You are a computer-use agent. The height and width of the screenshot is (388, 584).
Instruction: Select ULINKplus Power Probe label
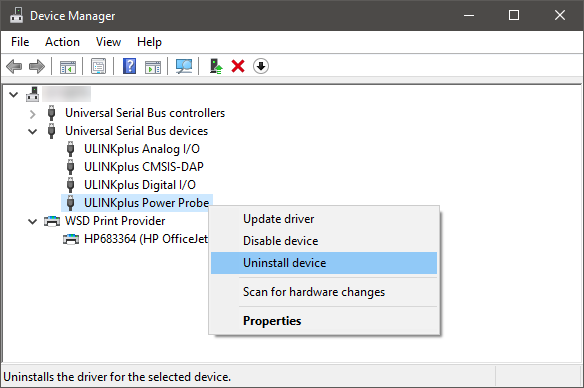point(146,203)
